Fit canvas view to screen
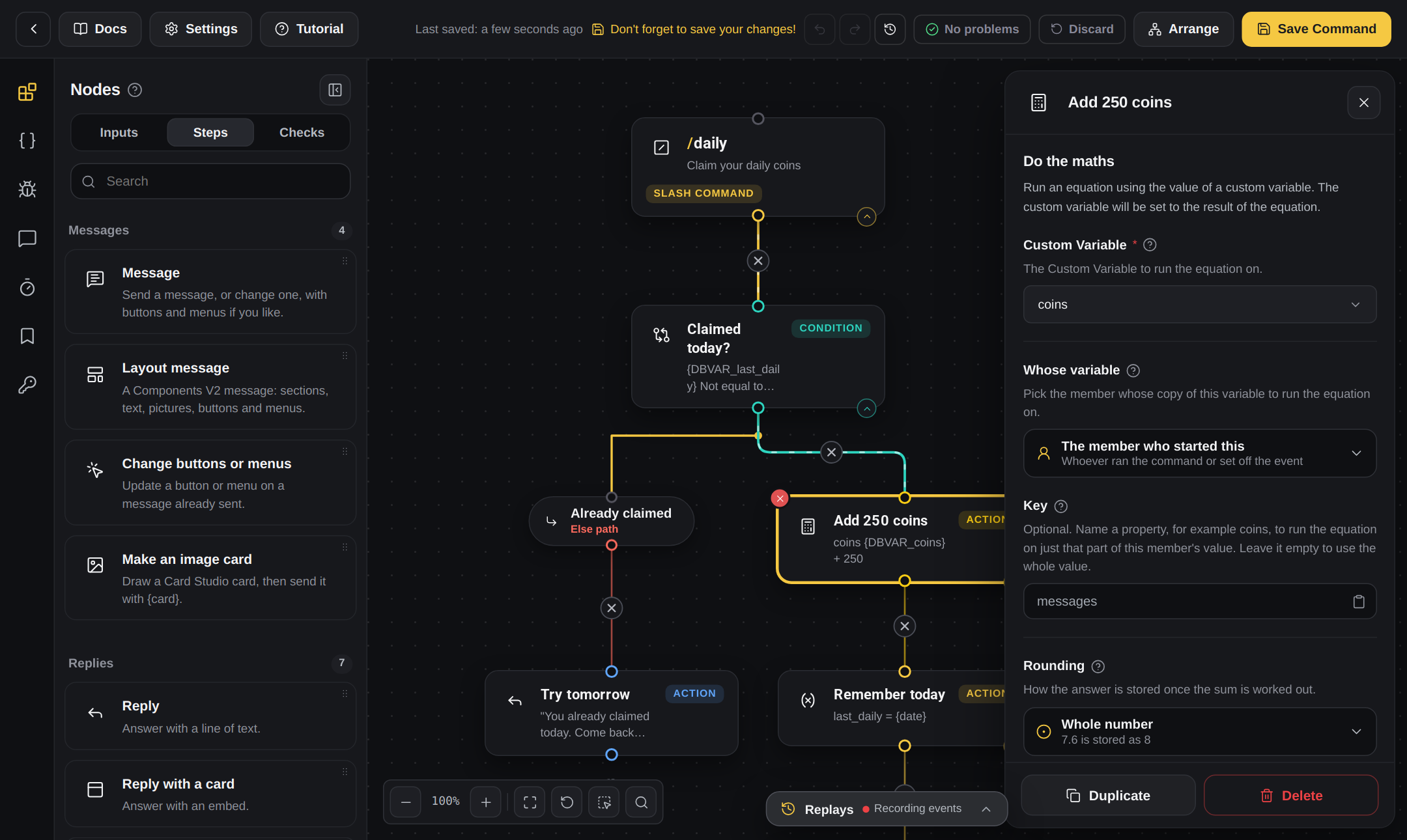This screenshot has width=1407, height=840. 530,802
